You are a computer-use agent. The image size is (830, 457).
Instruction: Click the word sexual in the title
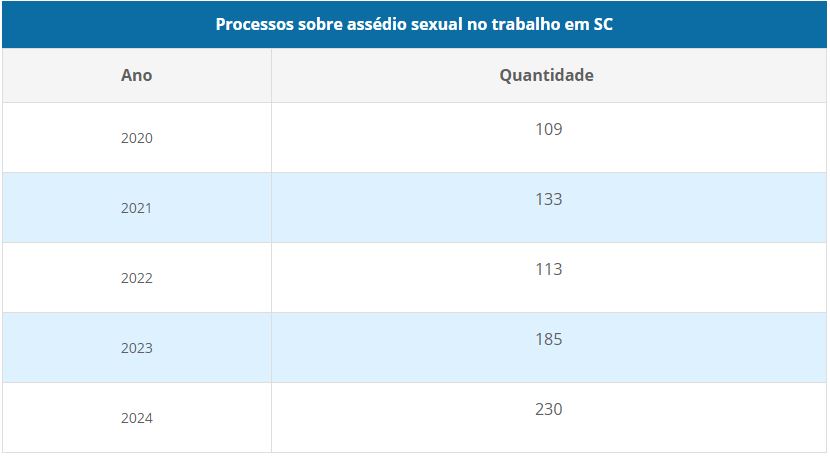[437, 24]
